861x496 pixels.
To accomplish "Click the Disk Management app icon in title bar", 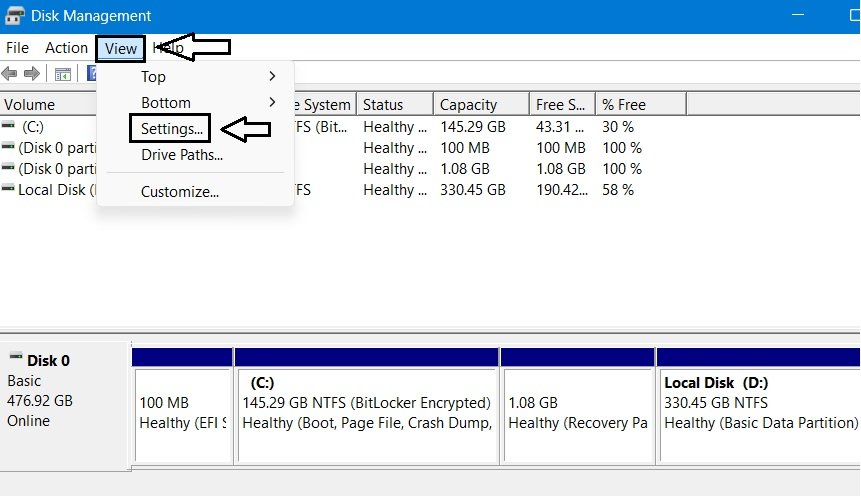I will [14, 15].
